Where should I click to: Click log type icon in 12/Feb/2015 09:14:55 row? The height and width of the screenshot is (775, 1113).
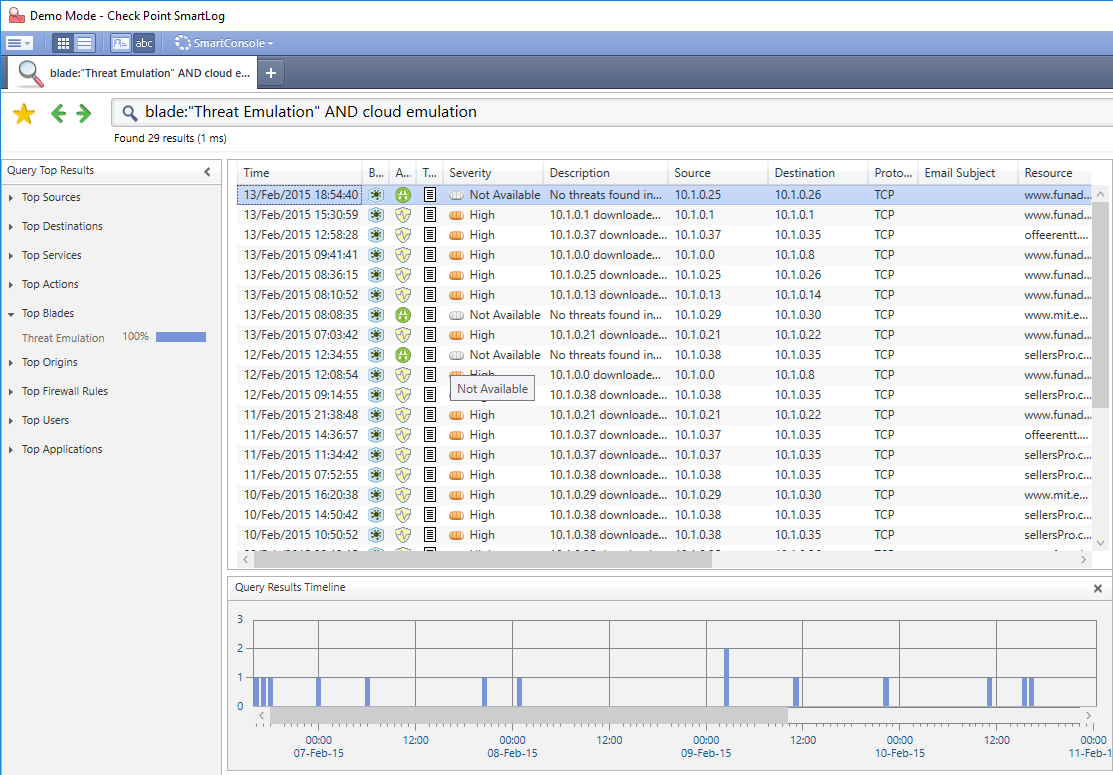[x=429, y=395]
